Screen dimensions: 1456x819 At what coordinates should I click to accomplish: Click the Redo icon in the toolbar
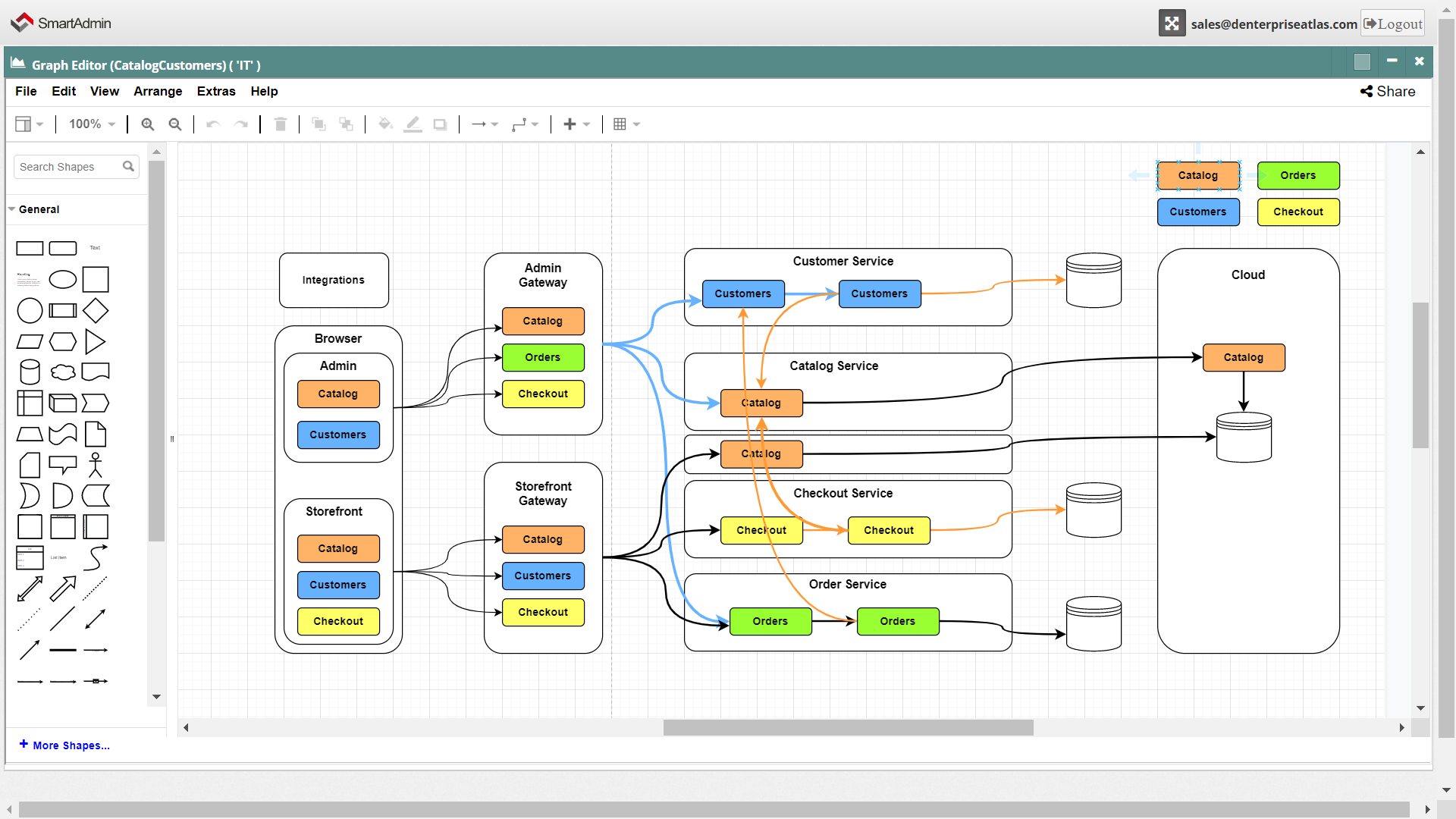coord(241,124)
